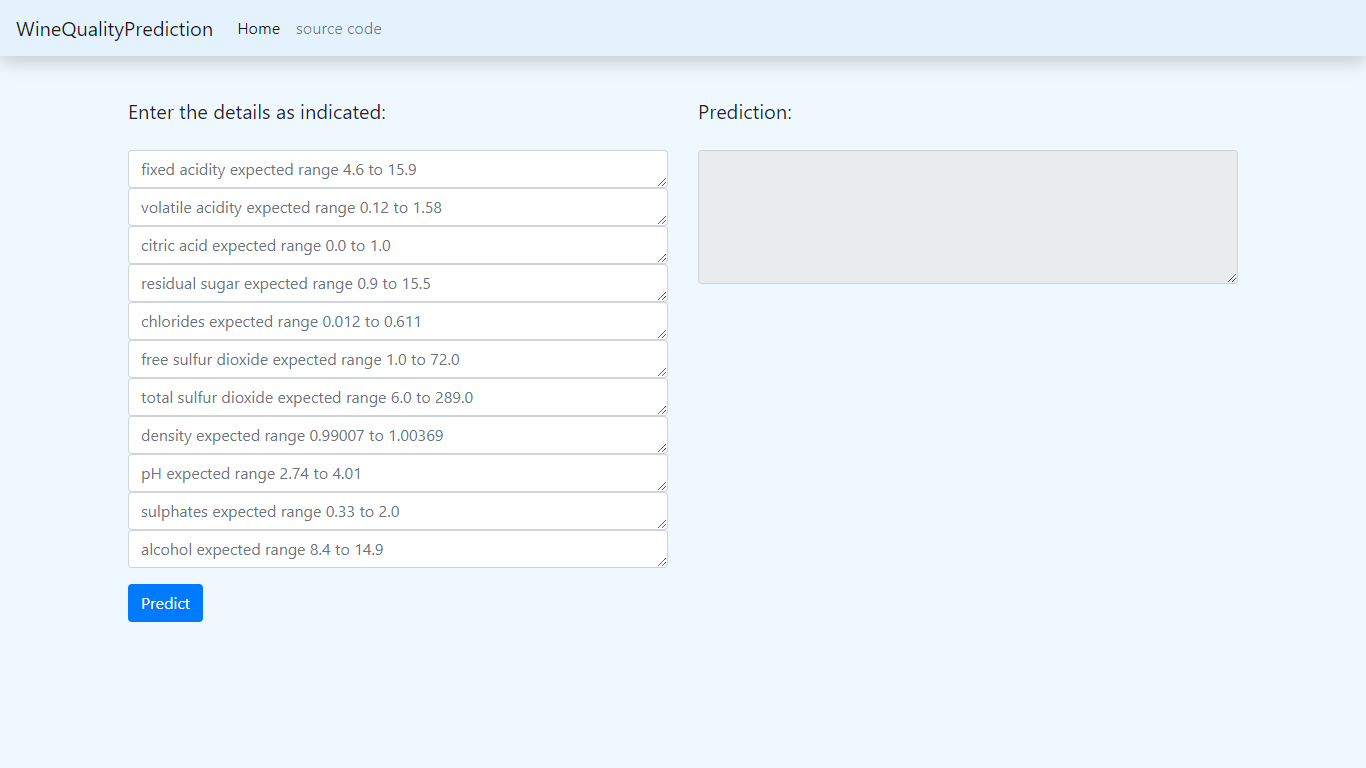Focus the citric acid input field
1366x768 pixels.
tap(398, 245)
